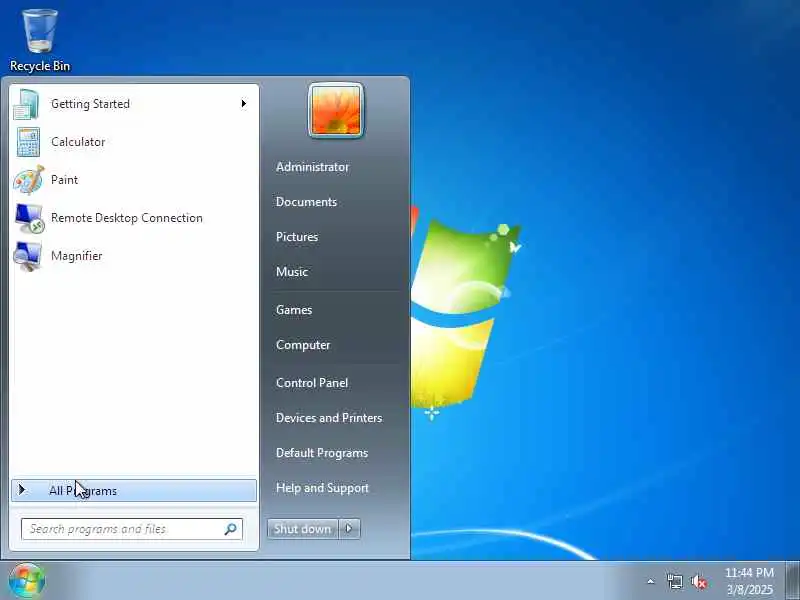Screen dimensions: 800x600
Task: Launch Remote Desktop Connection from its label
Action: tap(127, 218)
